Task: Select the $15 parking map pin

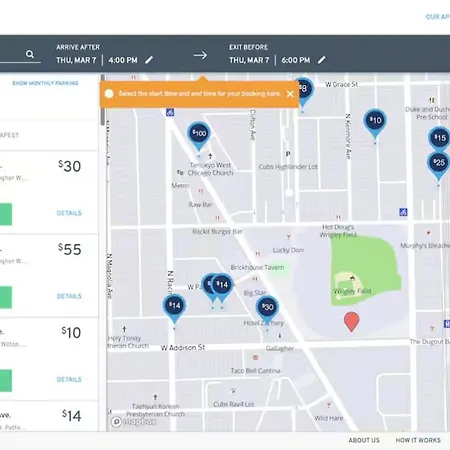Action: click(x=439, y=138)
